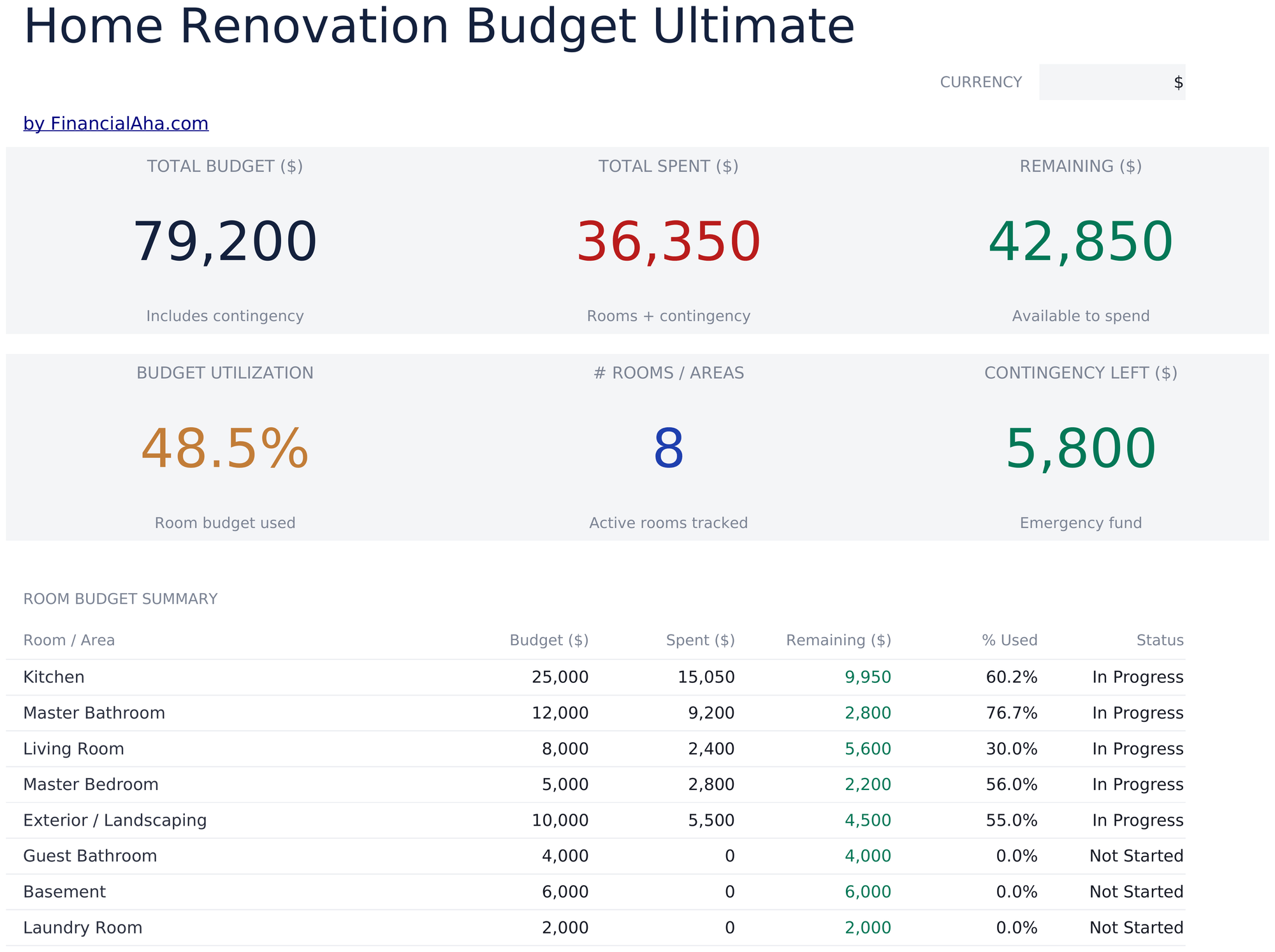Image resolution: width=1275 pixels, height=952 pixels.
Task: Click Exterior / Landscaping percent used 55.0%
Action: coord(1012,820)
